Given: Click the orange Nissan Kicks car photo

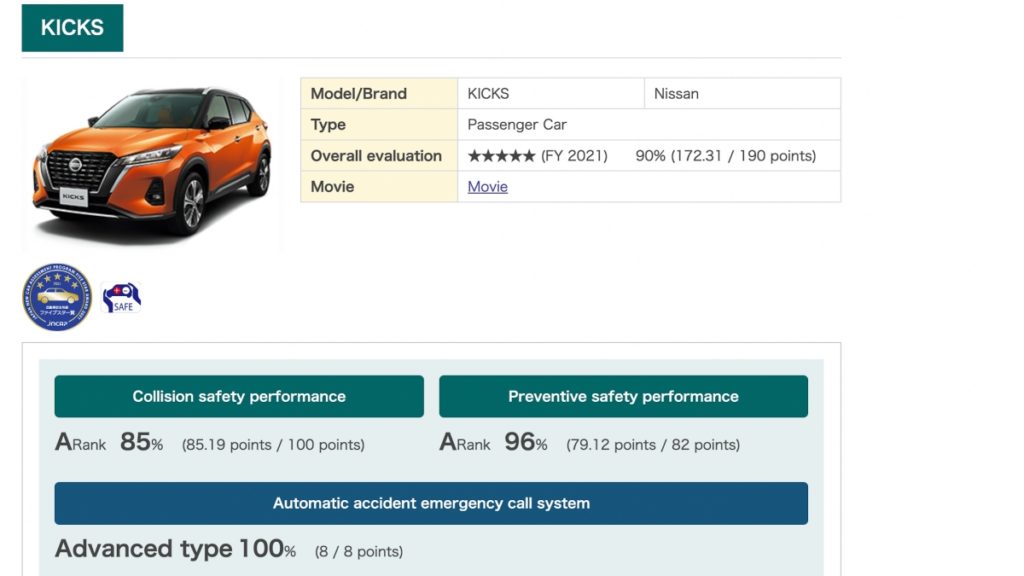Looking at the screenshot, I should (x=152, y=162).
